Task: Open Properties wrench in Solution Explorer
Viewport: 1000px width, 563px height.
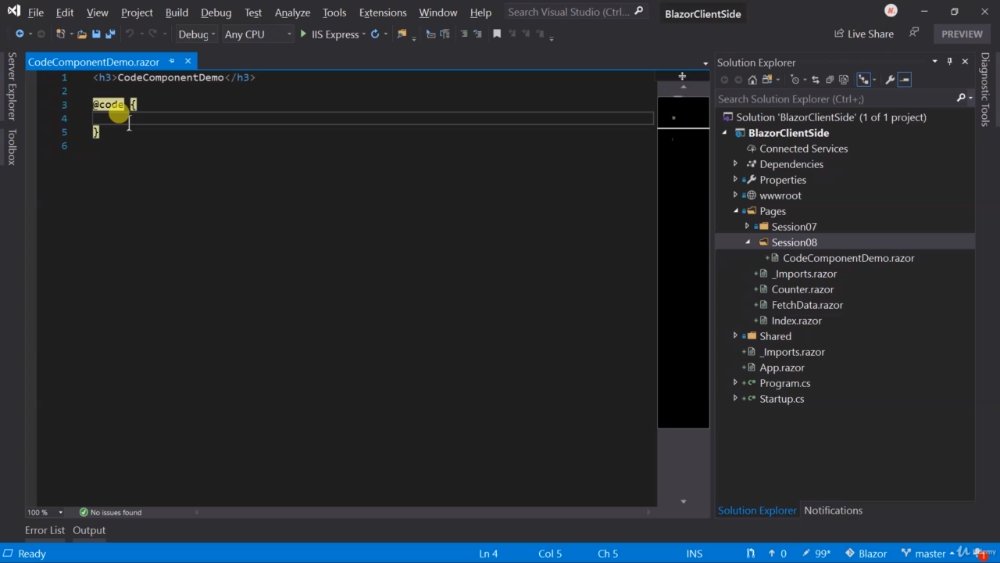Action: [x=890, y=80]
